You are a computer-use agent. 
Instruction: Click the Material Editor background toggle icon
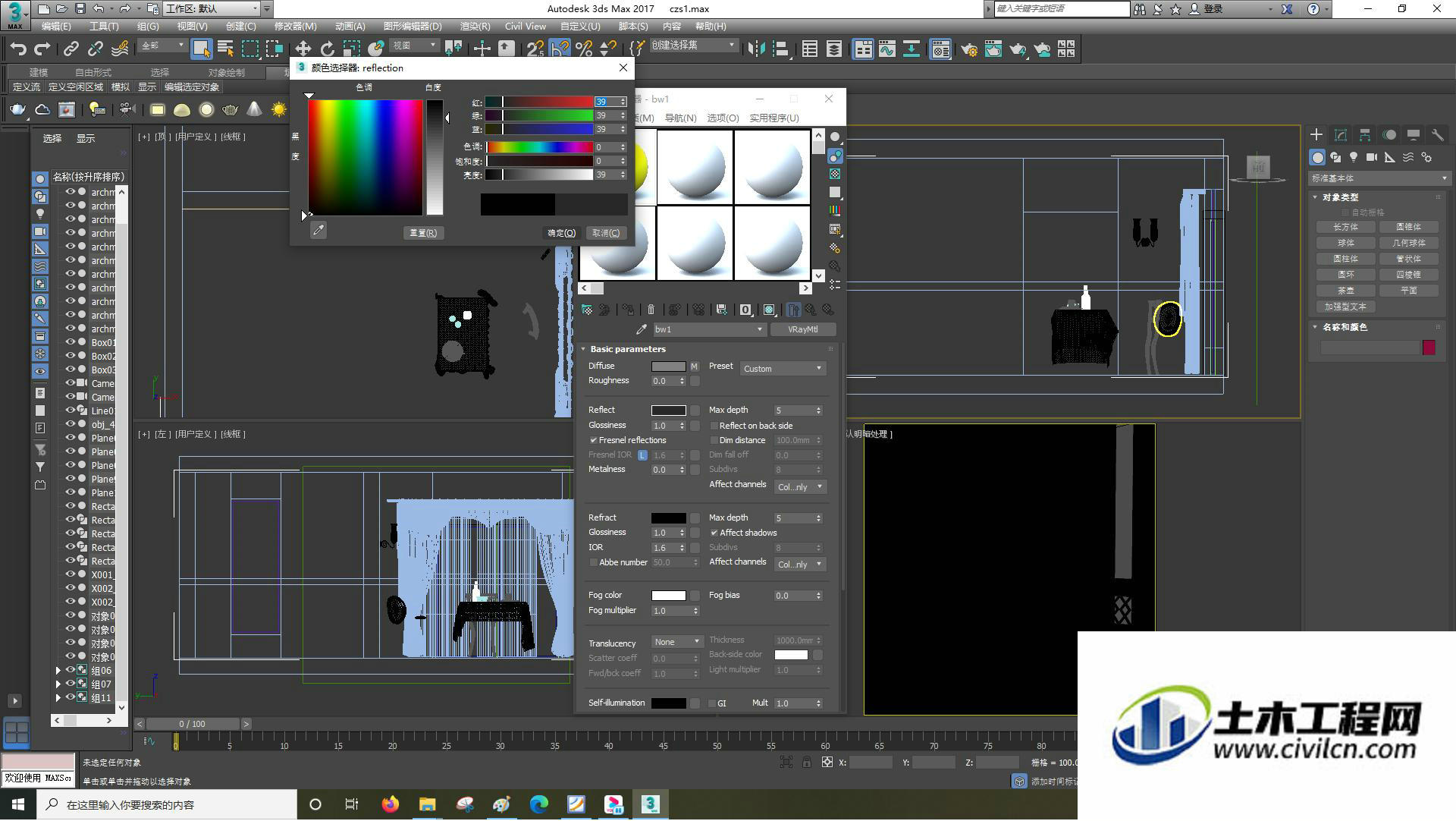coord(834,174)
